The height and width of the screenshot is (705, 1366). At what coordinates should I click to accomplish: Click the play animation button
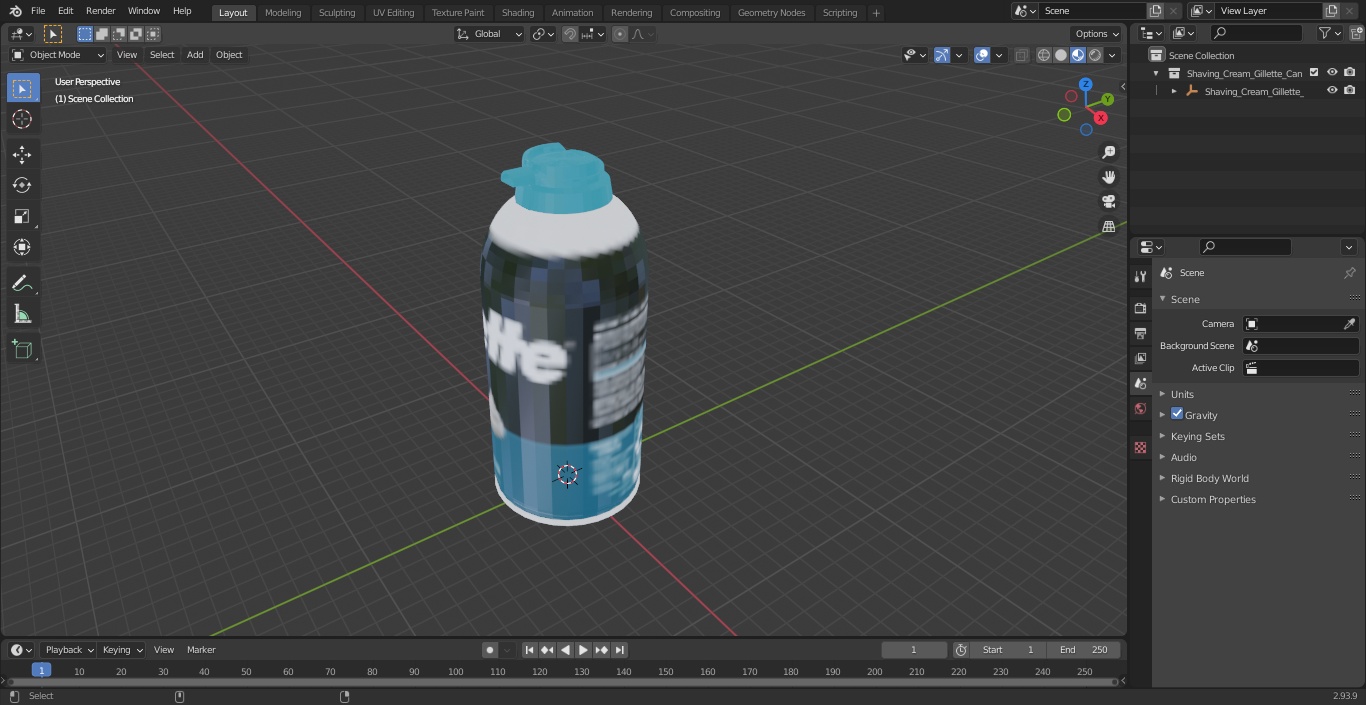coord(583,650)
